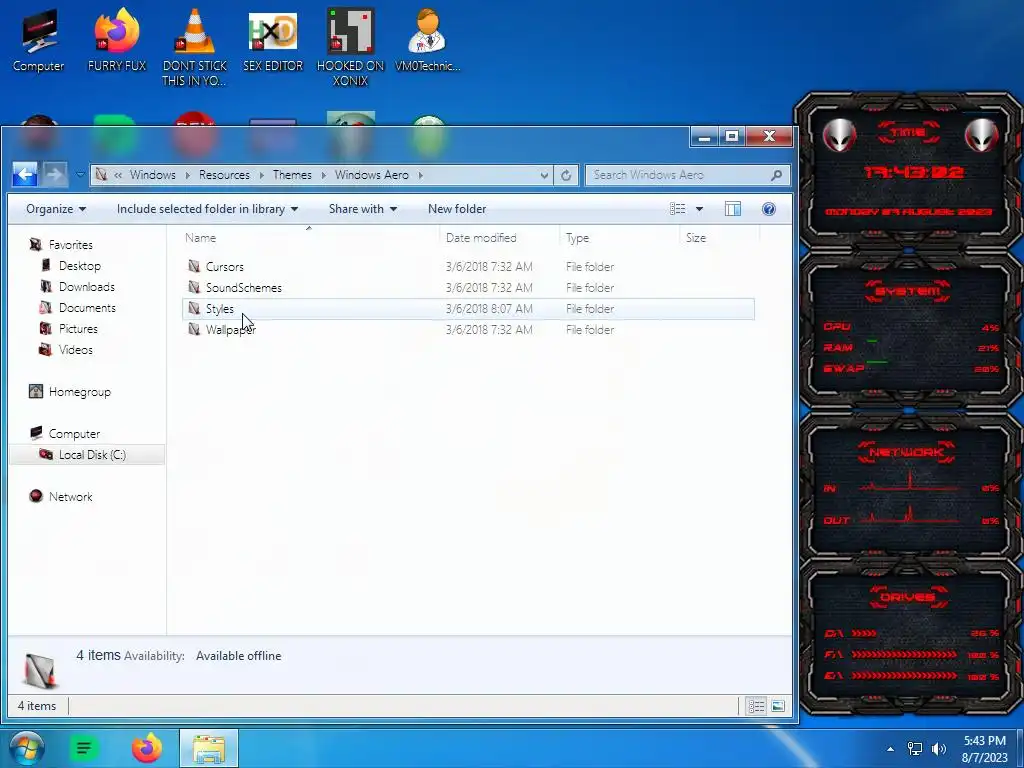Viewport: 1024px width, 768px height.
Task: Change view with the view icon button
Action: [x=677, y=209]
